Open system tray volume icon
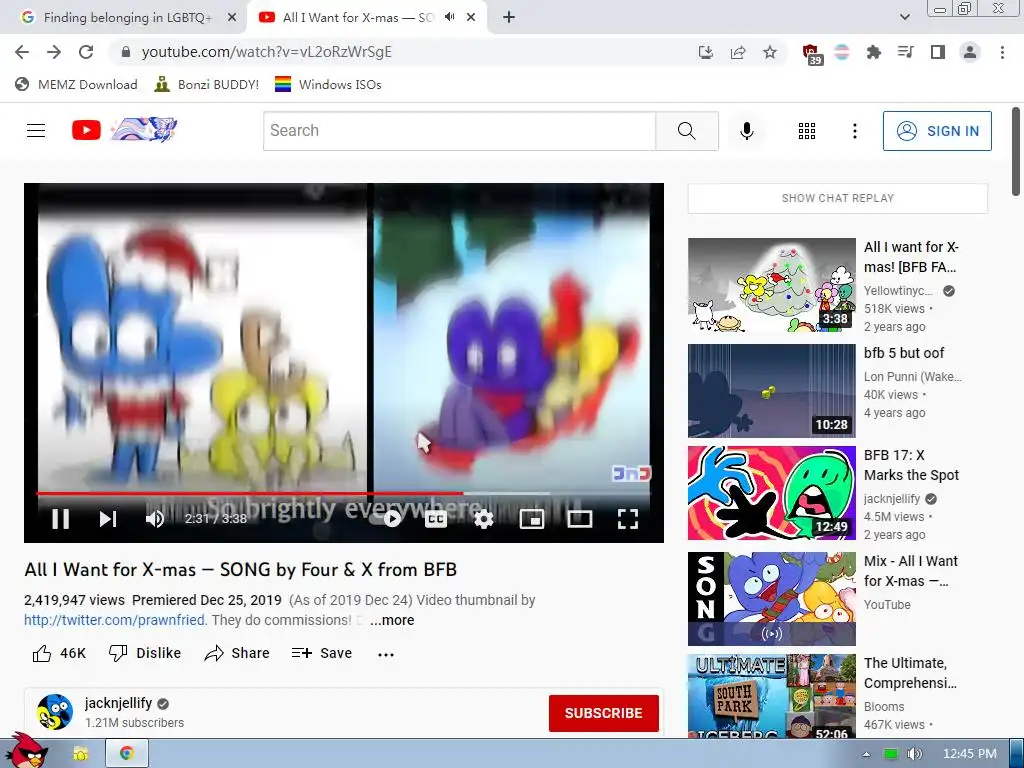 tap(914, 754)
